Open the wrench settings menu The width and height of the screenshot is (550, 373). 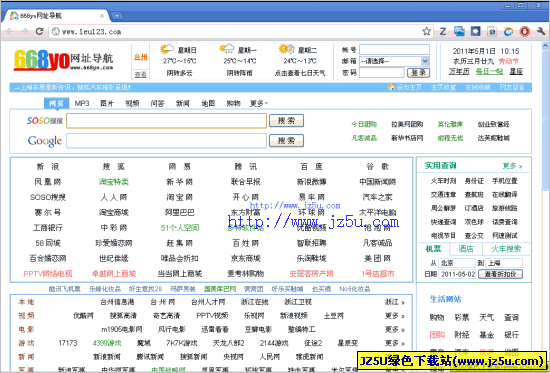tap(541, 32)
